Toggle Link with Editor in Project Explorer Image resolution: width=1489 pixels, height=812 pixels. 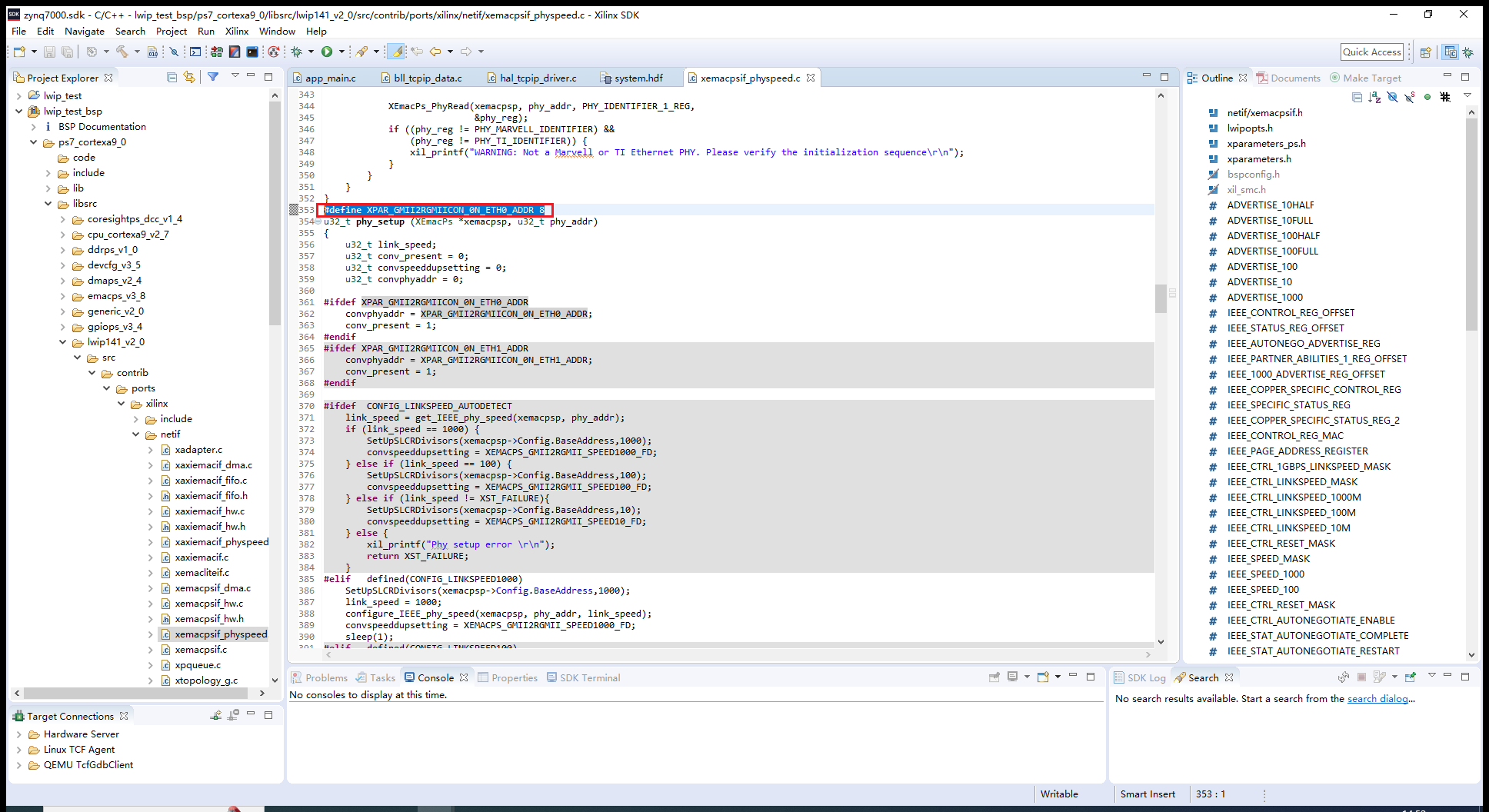pos(189,78)
